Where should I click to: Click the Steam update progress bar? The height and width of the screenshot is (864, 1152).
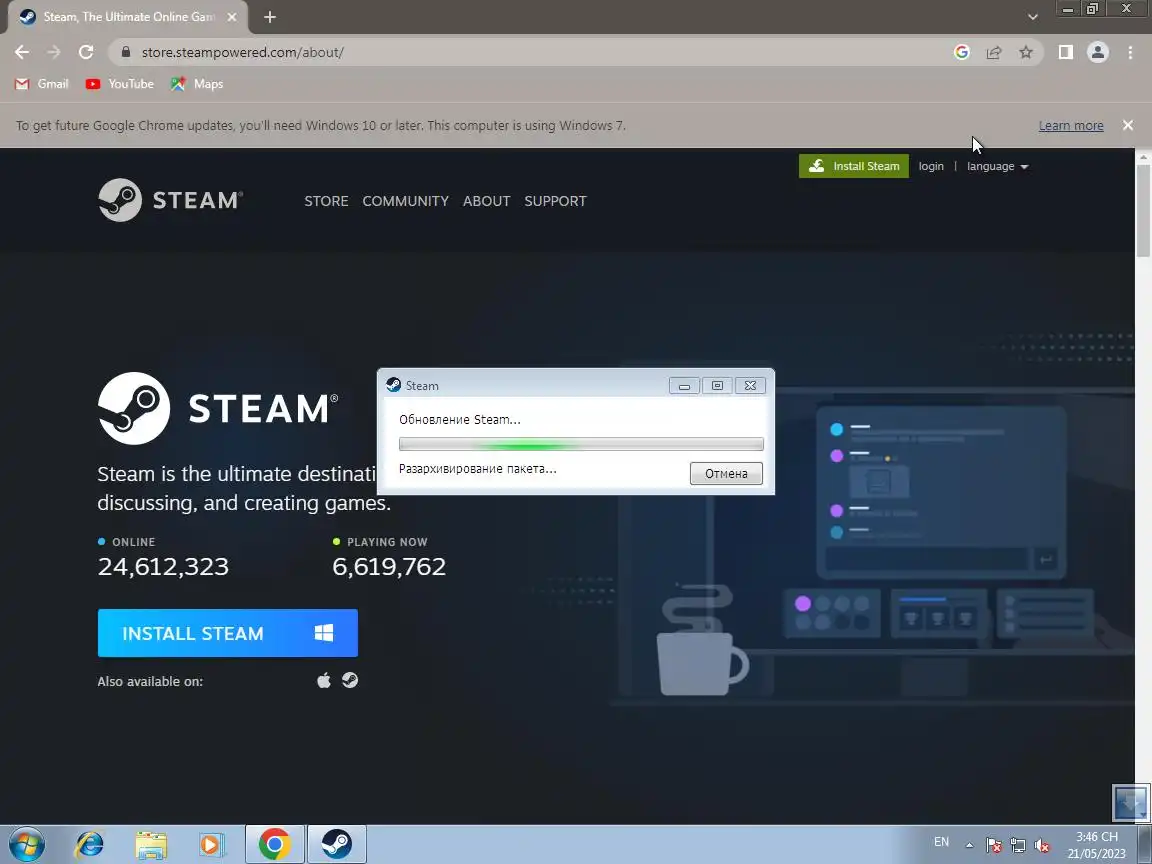click(581, 444)
